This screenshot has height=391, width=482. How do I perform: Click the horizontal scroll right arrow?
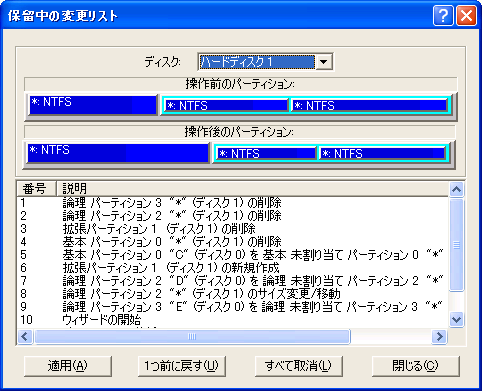pos(439,336)
